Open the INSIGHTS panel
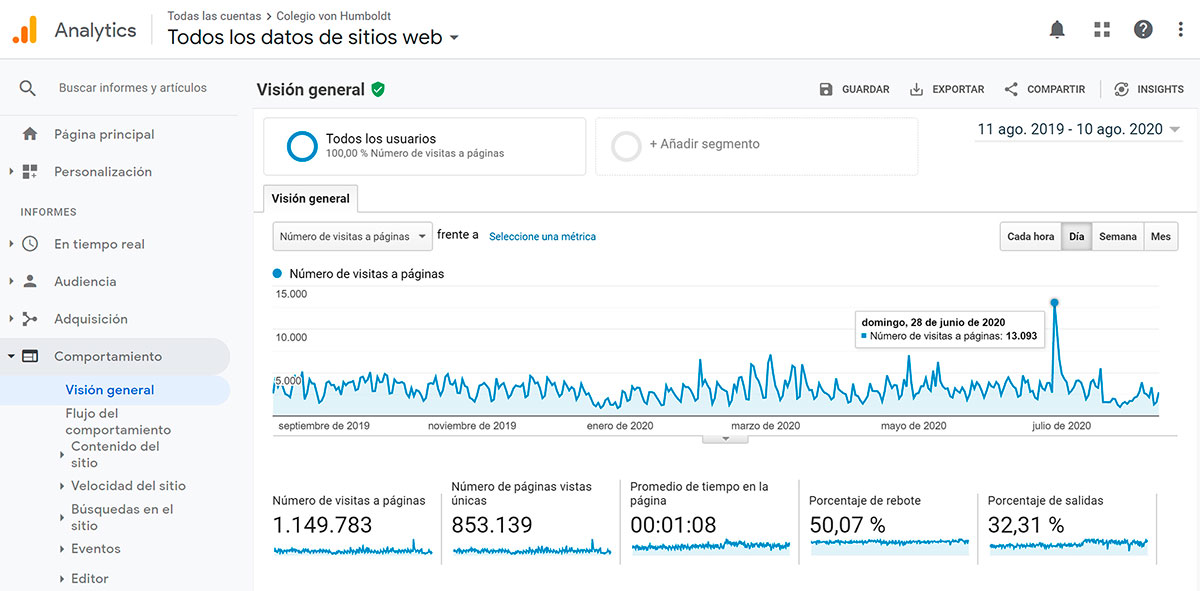 (1148, 89)
